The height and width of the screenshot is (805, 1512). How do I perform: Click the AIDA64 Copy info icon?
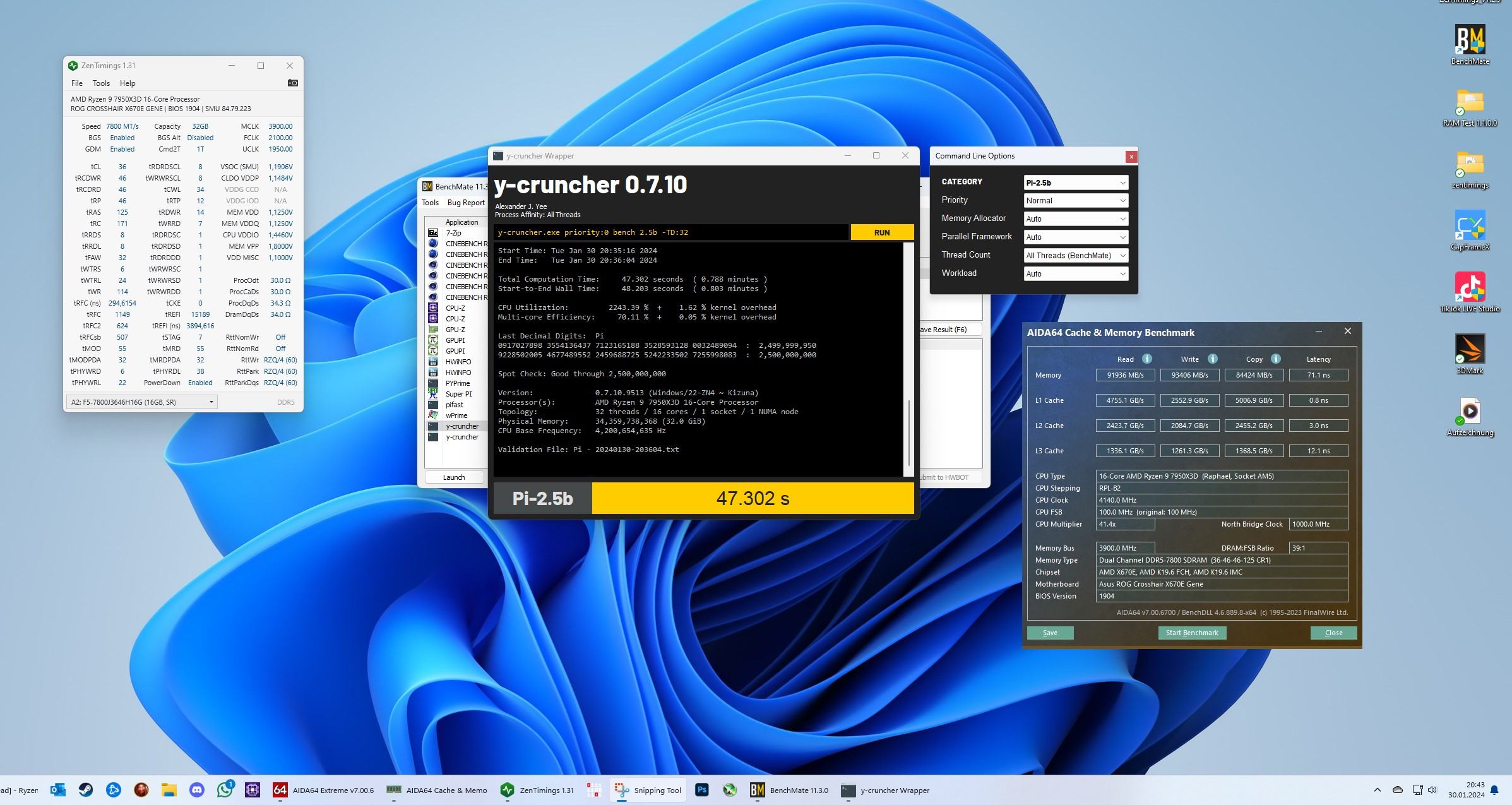[1275, 359]
